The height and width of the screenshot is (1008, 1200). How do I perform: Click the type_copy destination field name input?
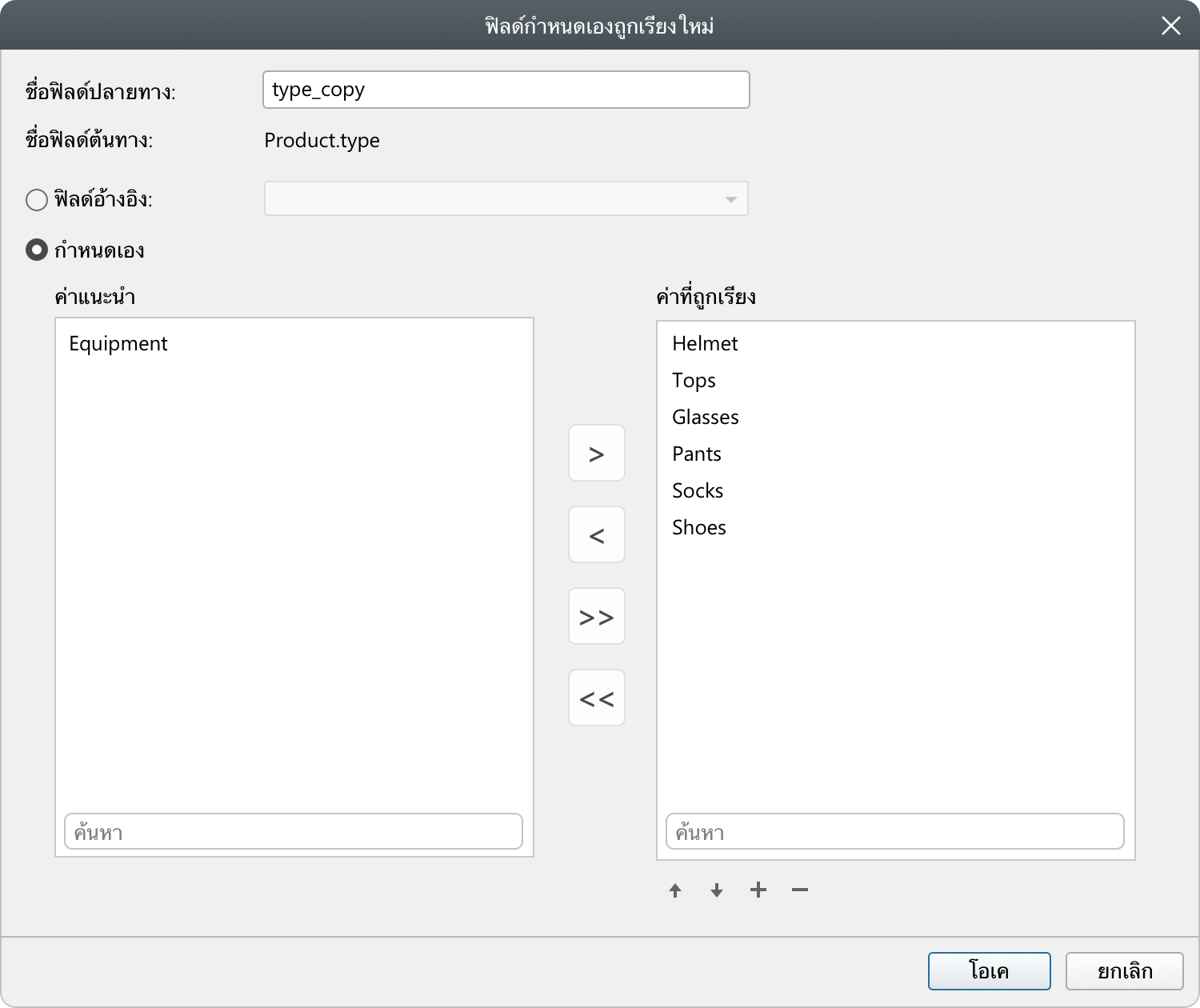click(x=506, y=90)
